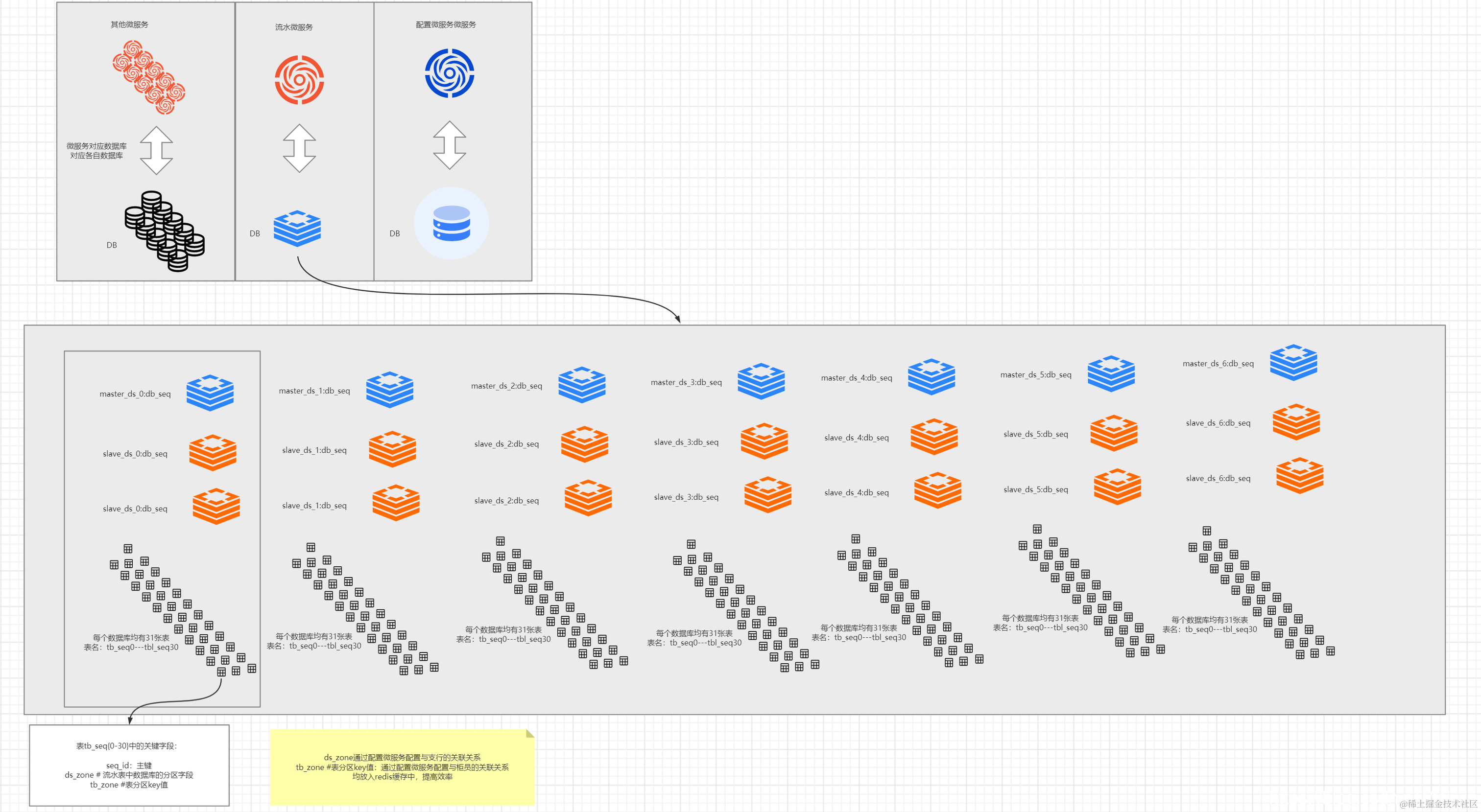The height and width of the screenshot is (812, 1481).
Task: Click the orange slave_ds_2:db_seq upper stack icon
Action: tap(584, 444)
